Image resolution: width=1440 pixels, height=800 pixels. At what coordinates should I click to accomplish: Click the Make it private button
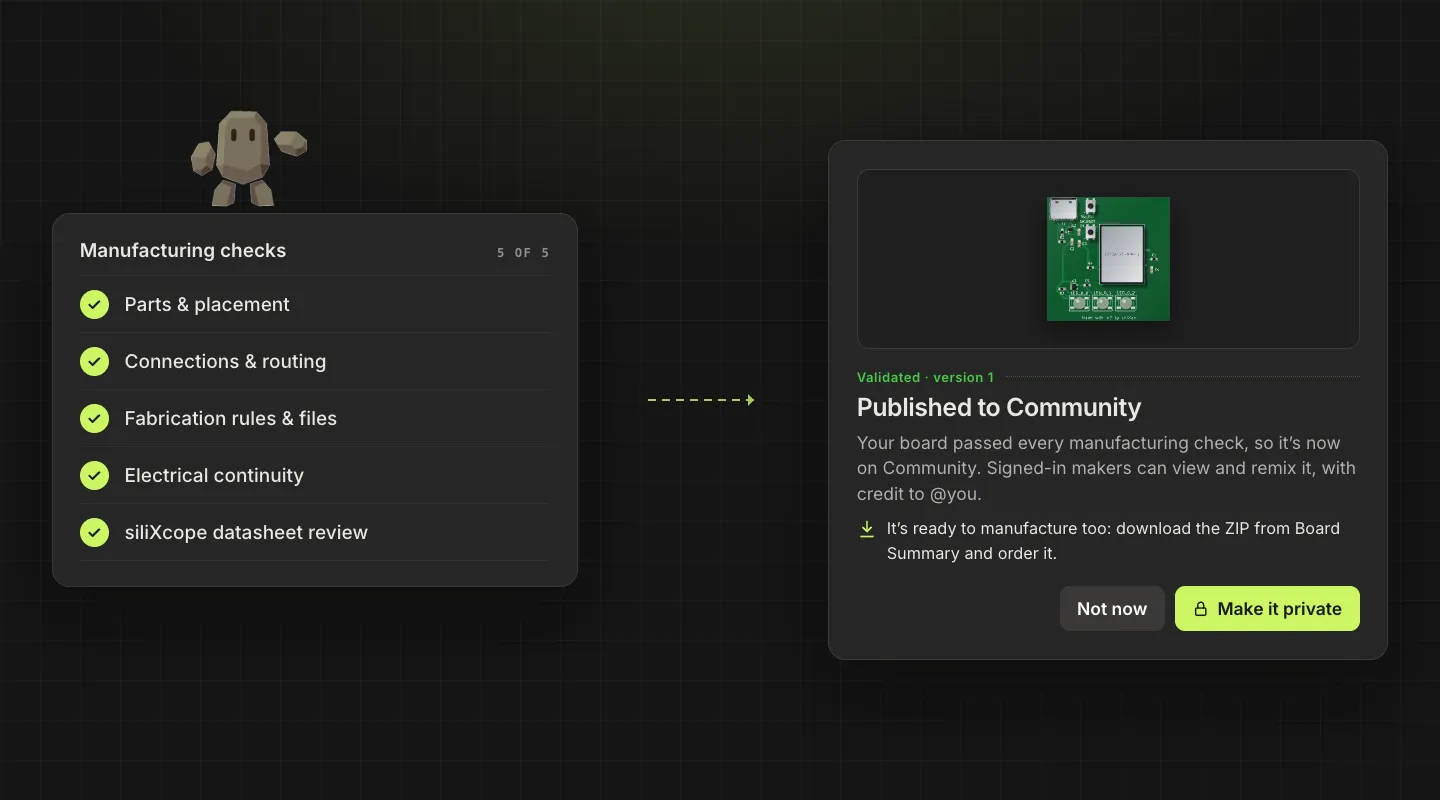point(1267,608)
